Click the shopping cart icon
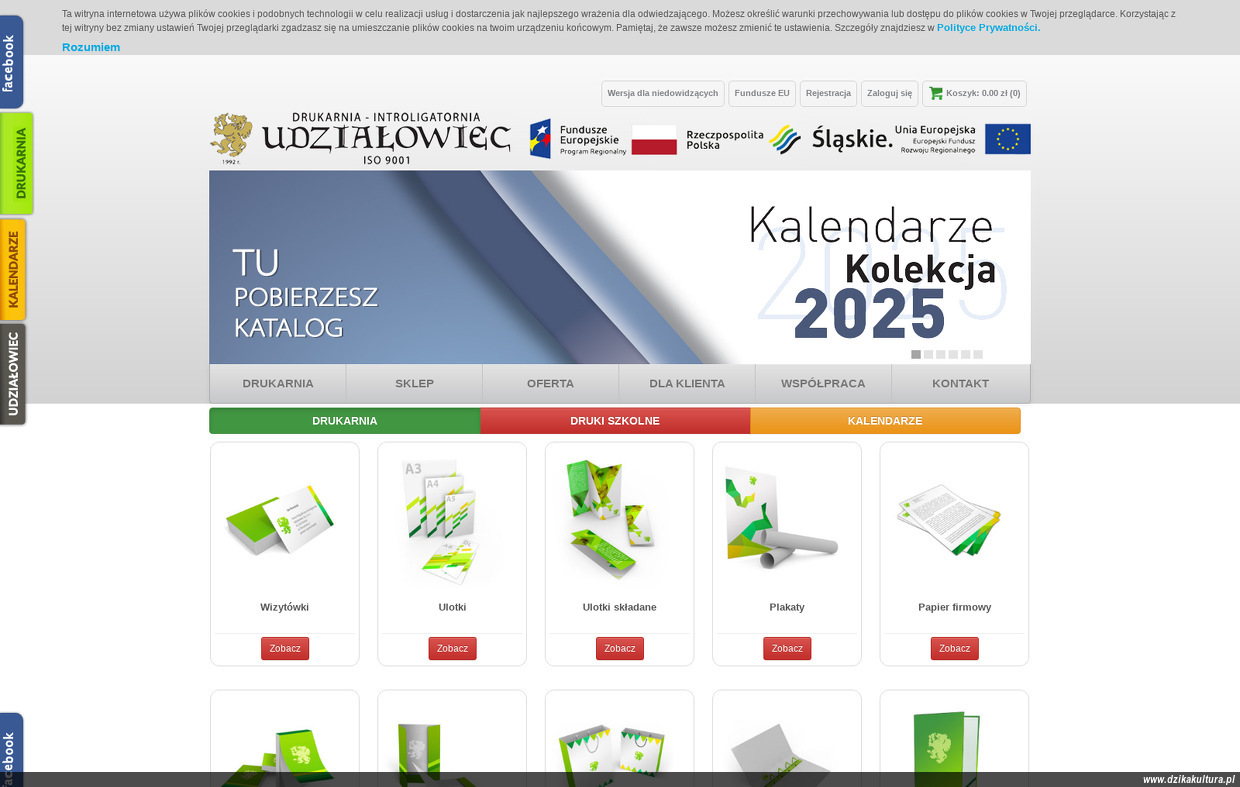Viewport: 1240px width, 787px height. click(x=936, y=93)
